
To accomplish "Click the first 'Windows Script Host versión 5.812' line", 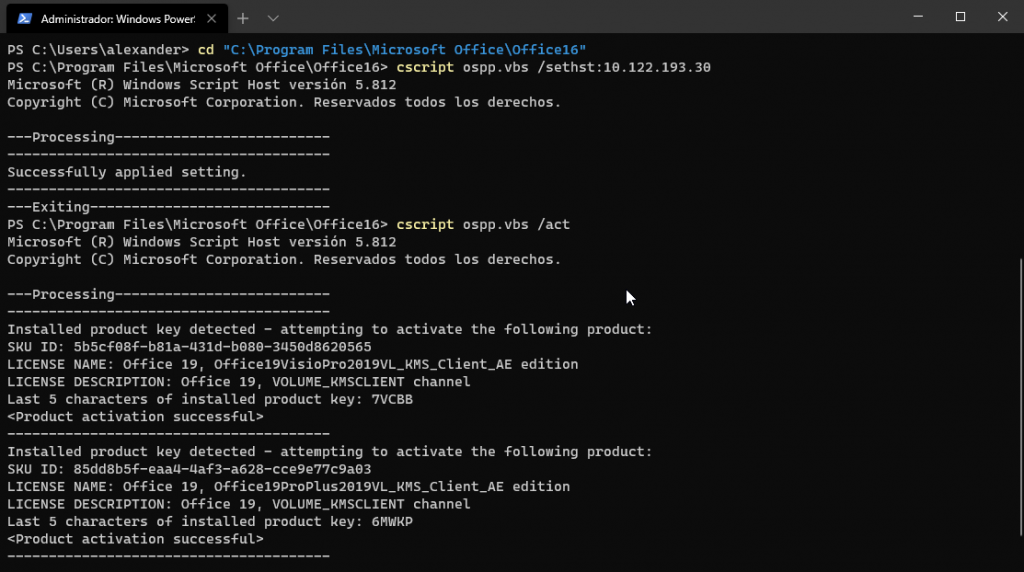I will point(202,85).
